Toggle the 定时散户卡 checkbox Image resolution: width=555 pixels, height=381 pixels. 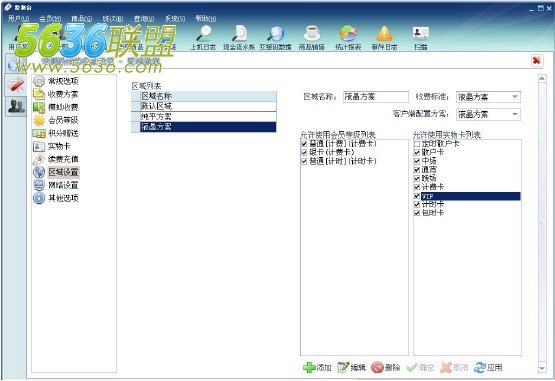[x=417, y=144]
